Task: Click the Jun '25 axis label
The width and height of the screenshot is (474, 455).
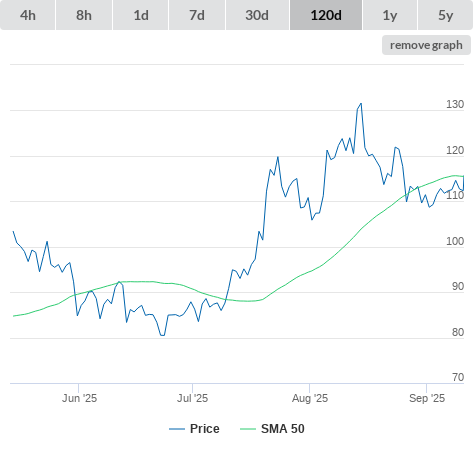Action: [79, 398]
